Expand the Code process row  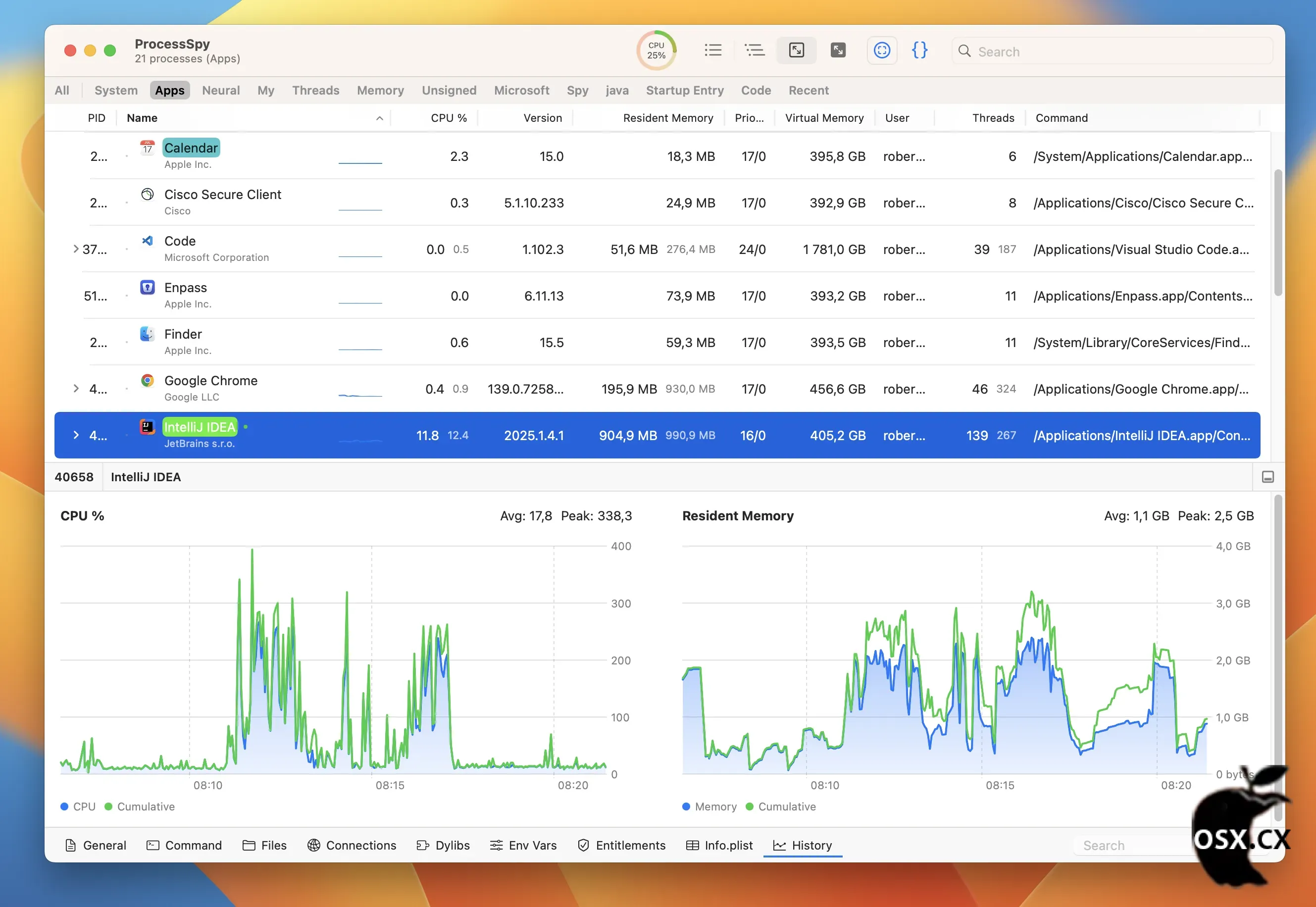pyautogui.click(x=76, y=249)
